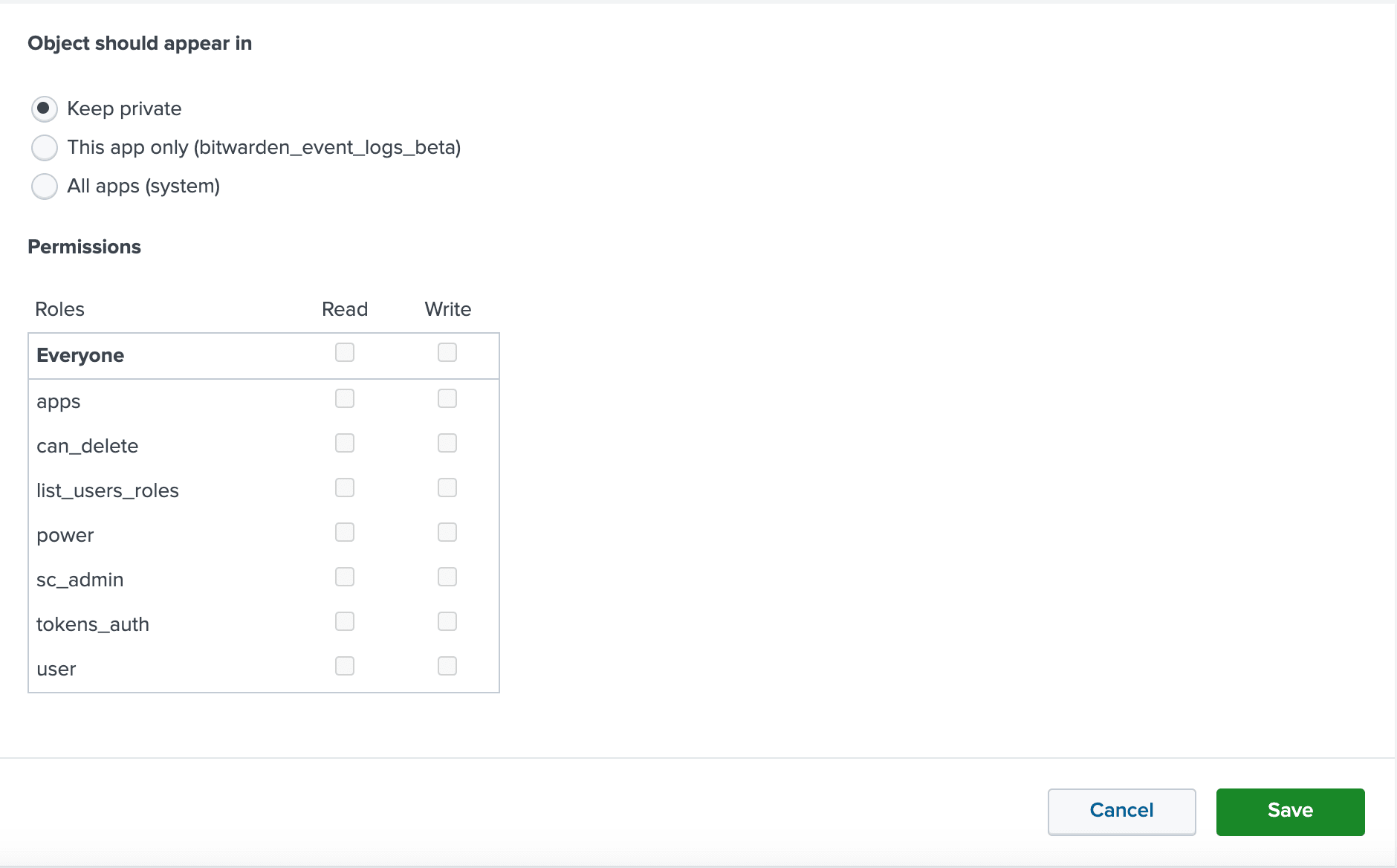Enable Write permission for power role

pyautogui.click(x=447, y=532)
